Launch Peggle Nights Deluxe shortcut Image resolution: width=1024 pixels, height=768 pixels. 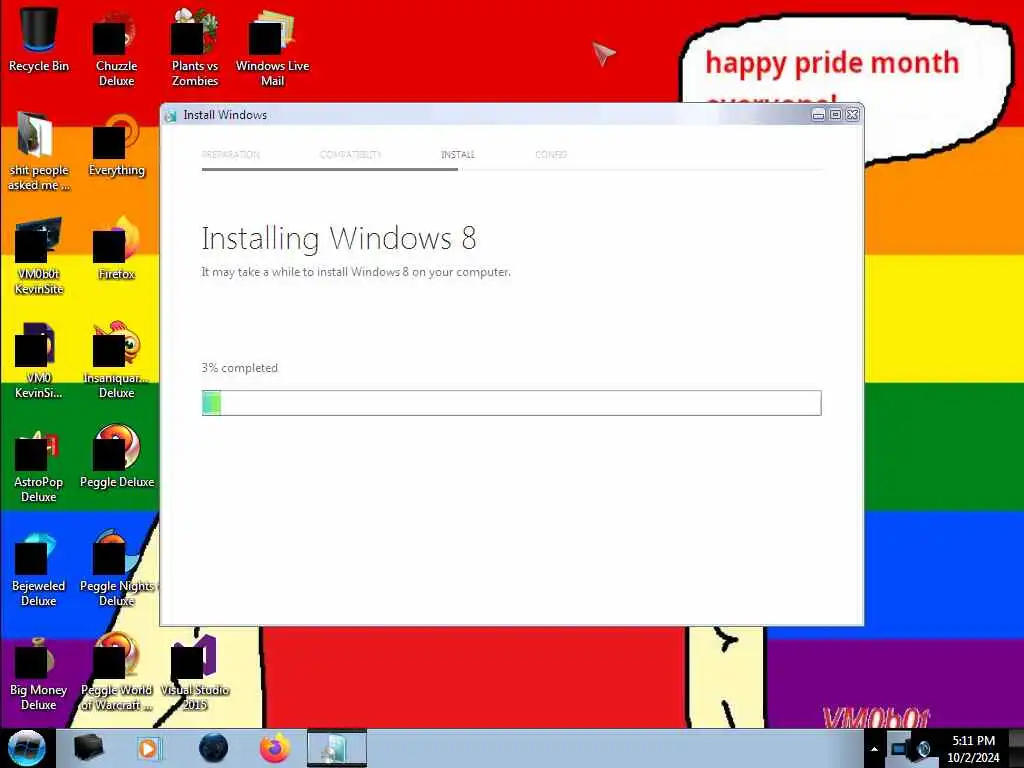116,568
